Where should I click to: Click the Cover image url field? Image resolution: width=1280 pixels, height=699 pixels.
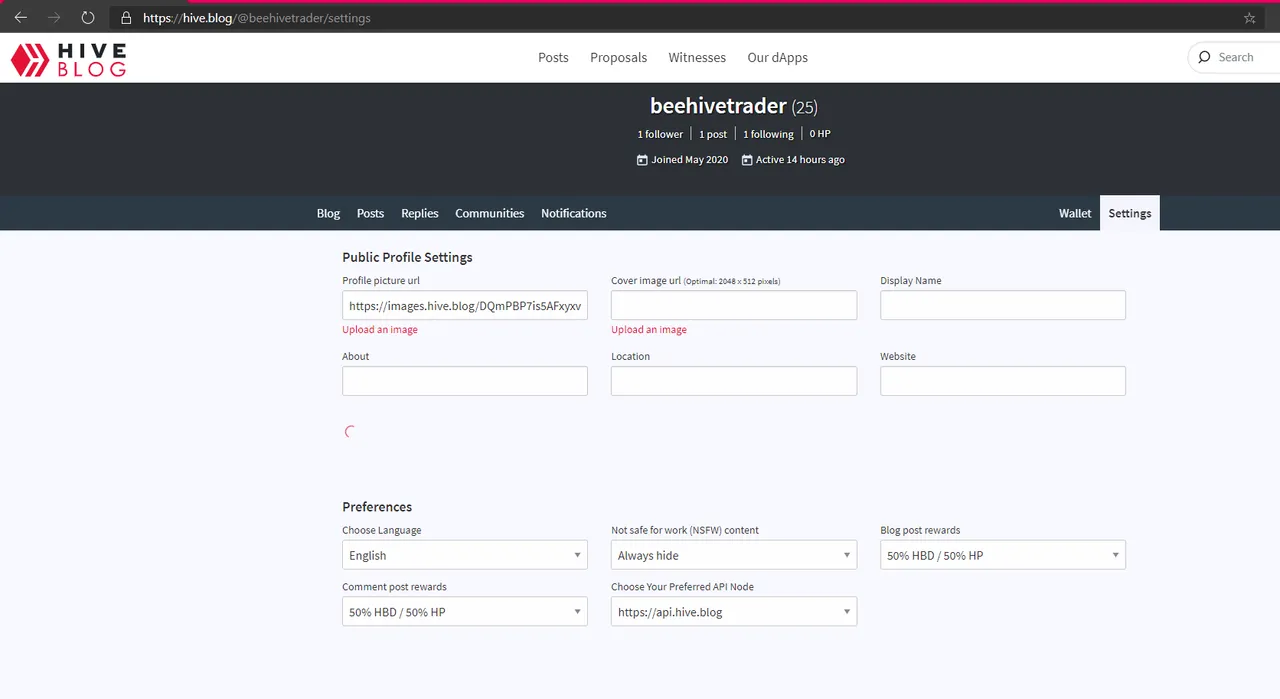734,306
